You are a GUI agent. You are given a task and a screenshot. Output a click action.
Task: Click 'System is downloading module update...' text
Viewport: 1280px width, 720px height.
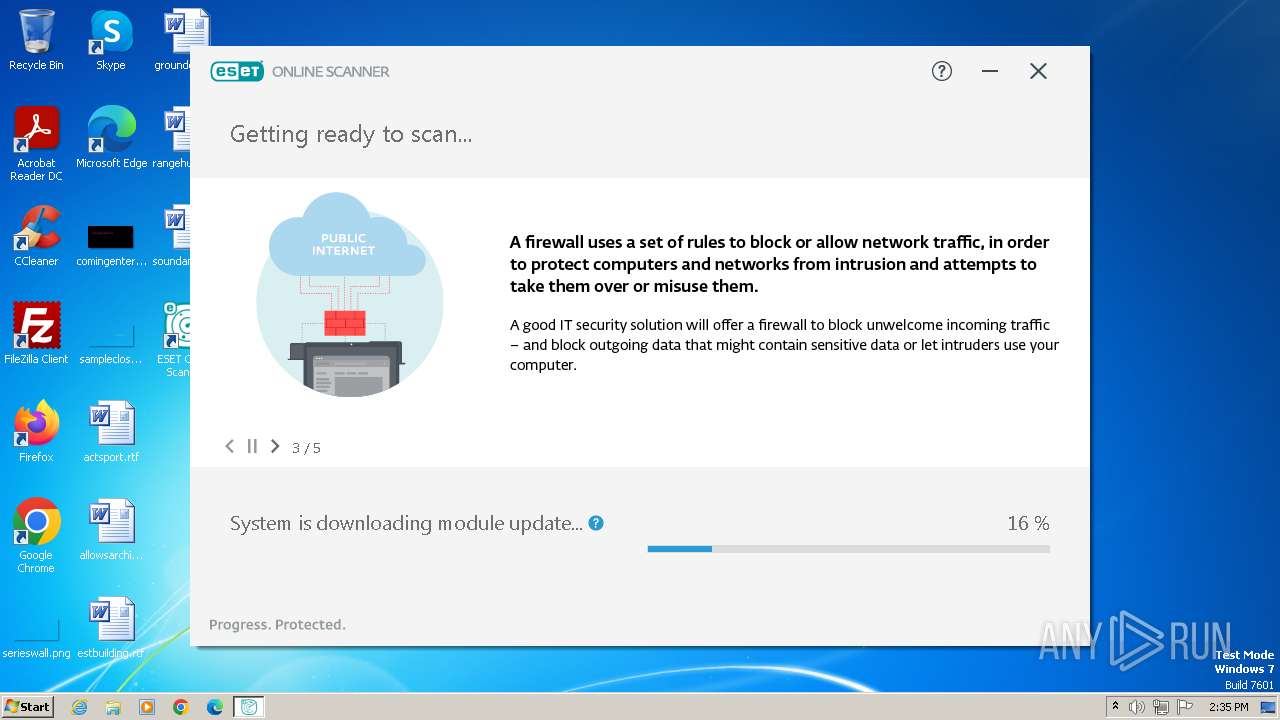click(406, 523)
